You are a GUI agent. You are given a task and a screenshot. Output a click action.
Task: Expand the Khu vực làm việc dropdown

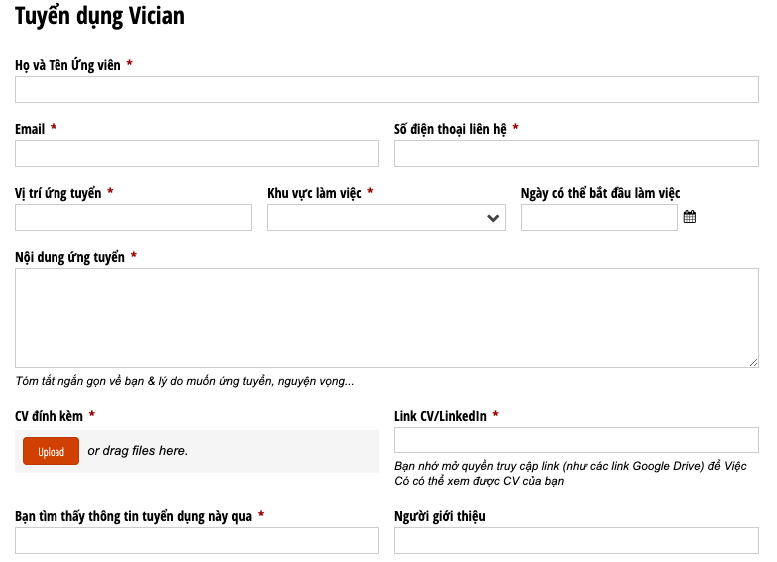click(386, 218)
